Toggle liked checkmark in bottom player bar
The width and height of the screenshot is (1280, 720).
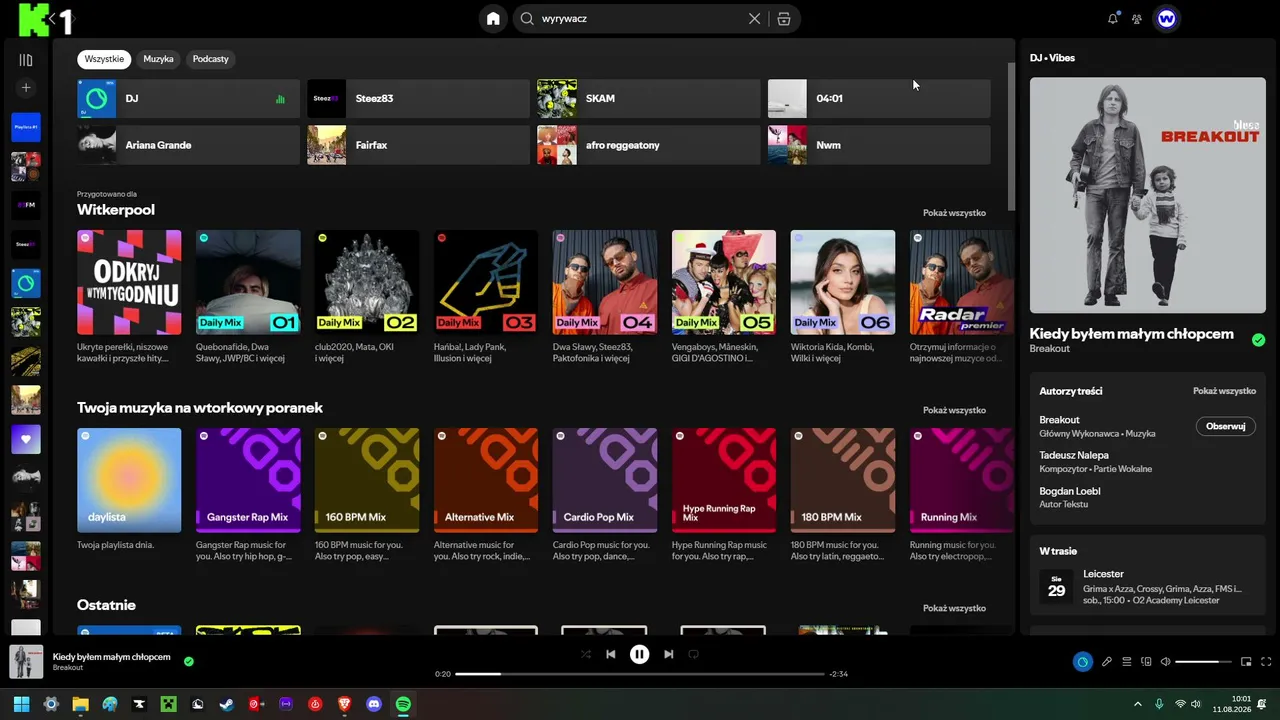(x=189, y=661)
